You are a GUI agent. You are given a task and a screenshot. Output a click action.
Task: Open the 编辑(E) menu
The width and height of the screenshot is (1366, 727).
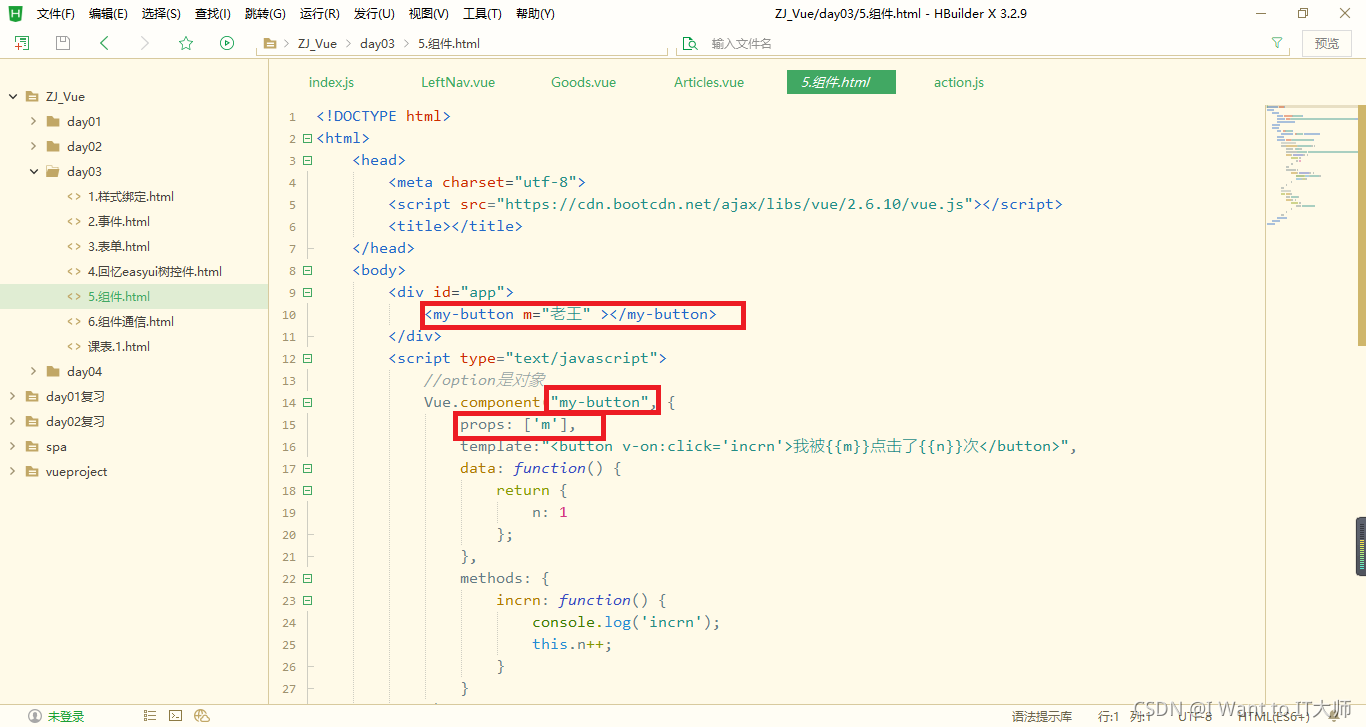pos(108,14)
